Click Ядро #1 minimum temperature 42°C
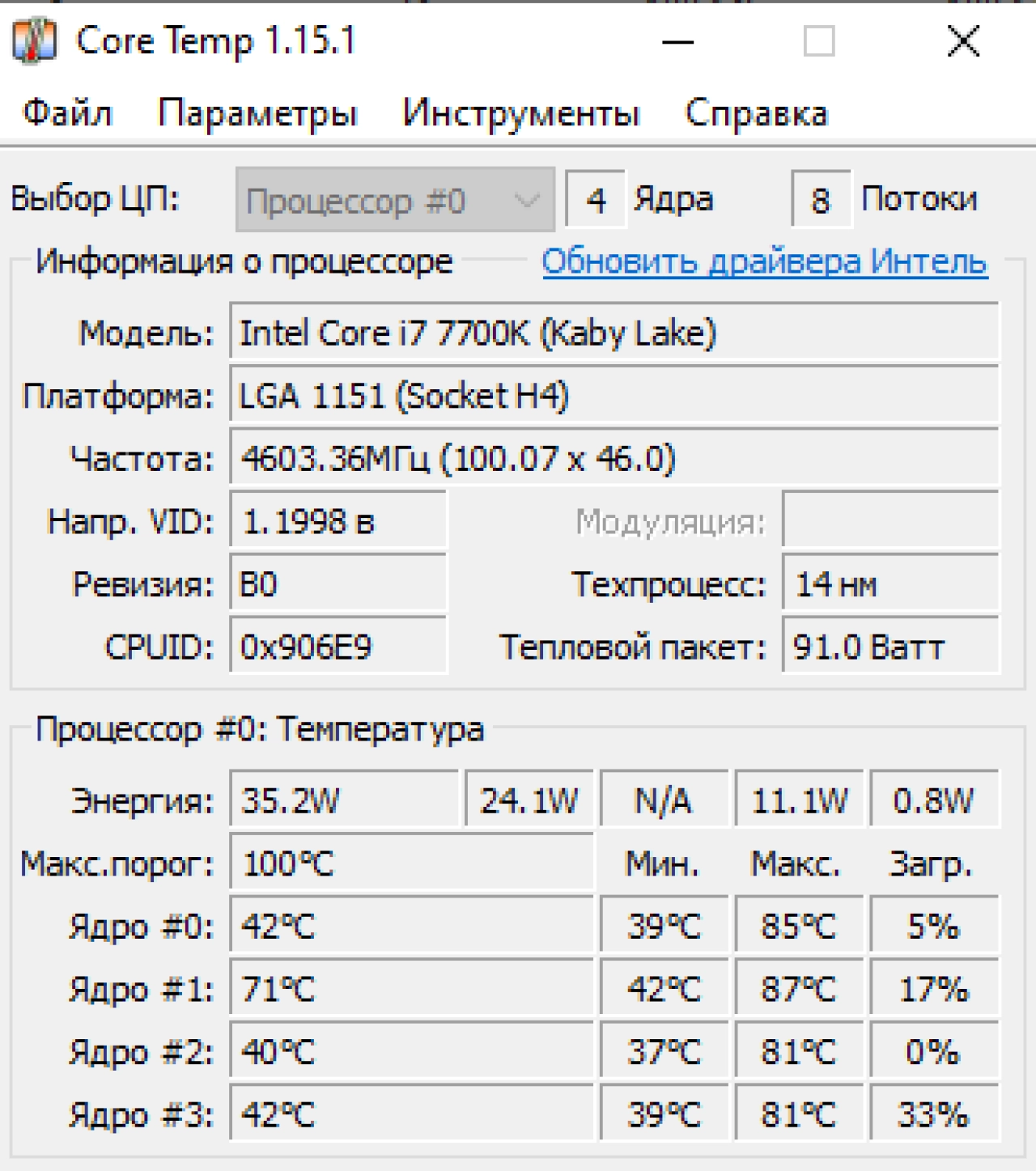 pos(664,988)
